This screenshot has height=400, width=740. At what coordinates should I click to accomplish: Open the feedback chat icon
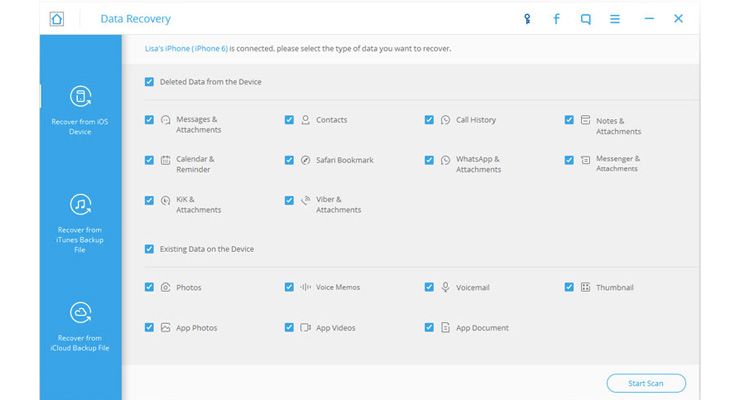[585, 18]
